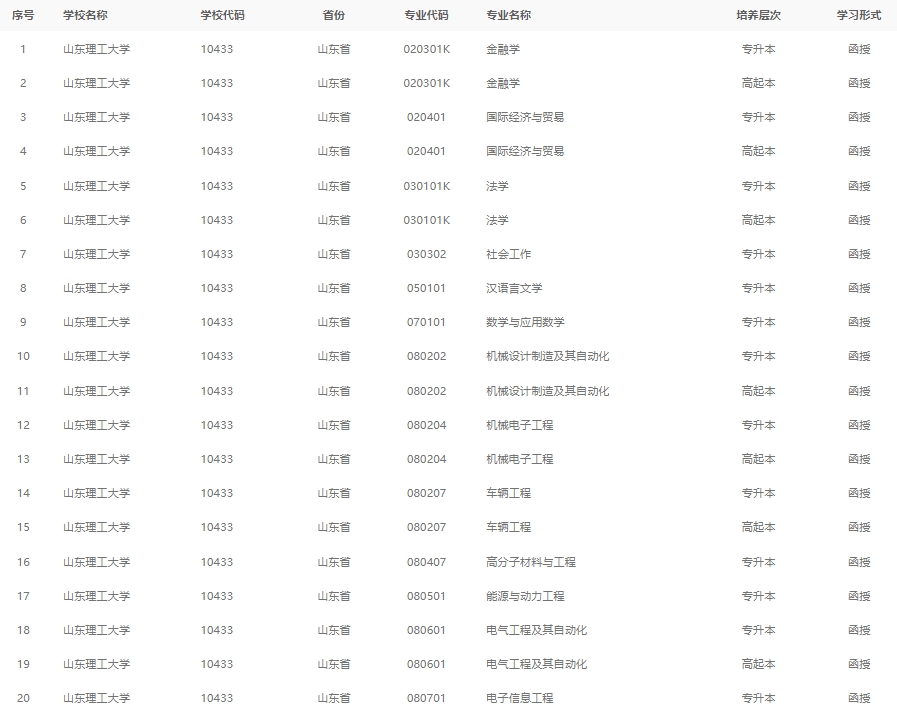Screen dimensions: 897x716
Task: Select 国际经济与贸易 in row 3
Action: (525, 117)
